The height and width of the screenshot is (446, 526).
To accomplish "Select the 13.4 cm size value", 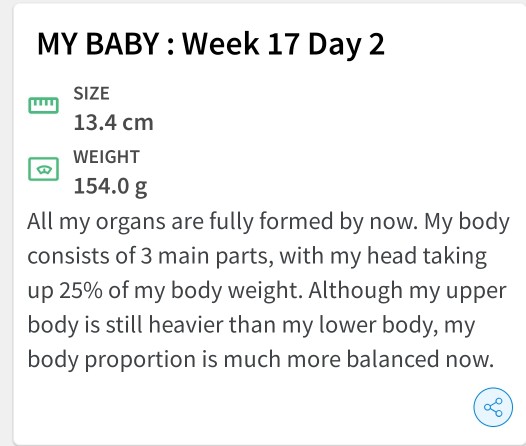I will 113,122.
